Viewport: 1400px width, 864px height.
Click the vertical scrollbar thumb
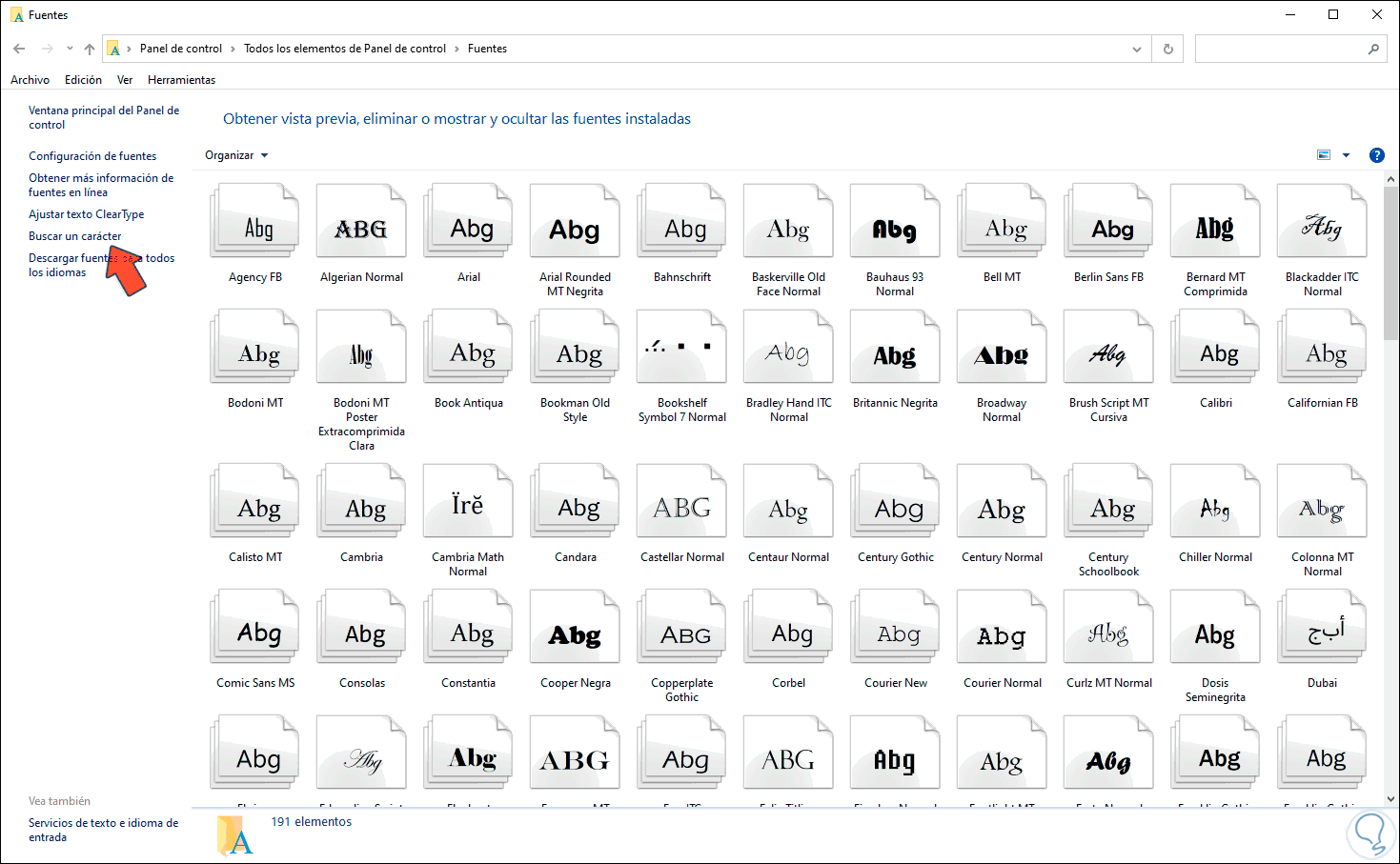(1391, 263)
